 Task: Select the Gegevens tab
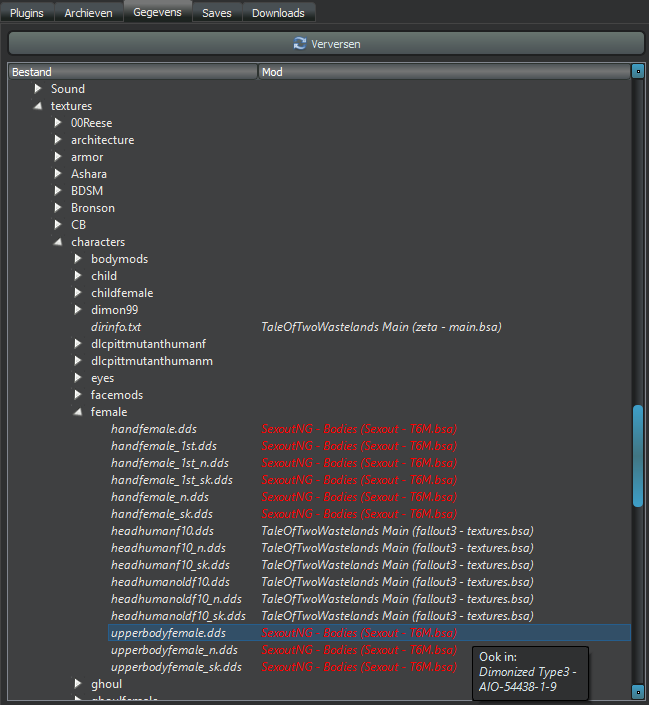point(157,12)
